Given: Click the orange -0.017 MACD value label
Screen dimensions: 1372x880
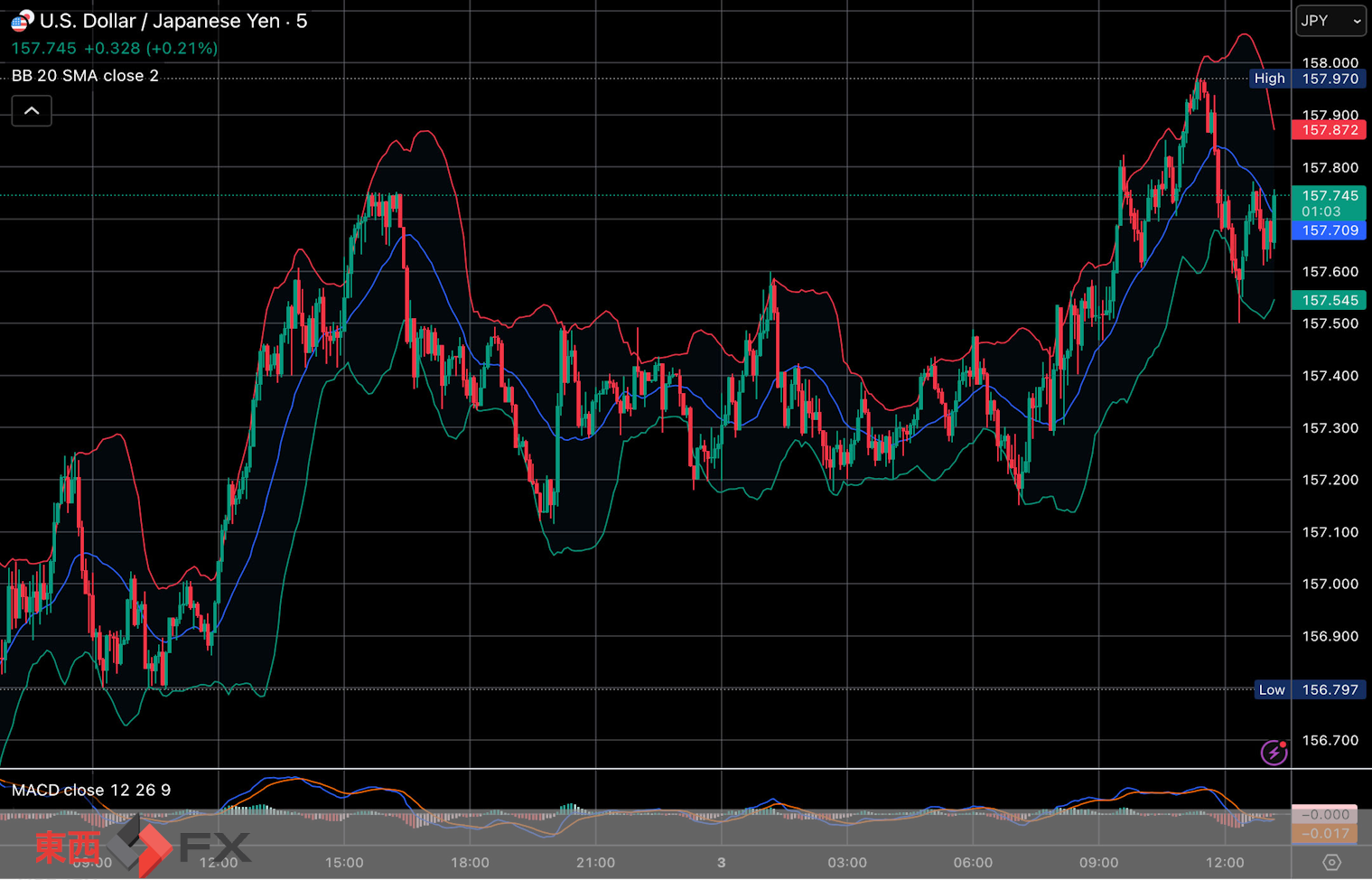Looking at the screenshot, I should click(x=1324, y=833).
